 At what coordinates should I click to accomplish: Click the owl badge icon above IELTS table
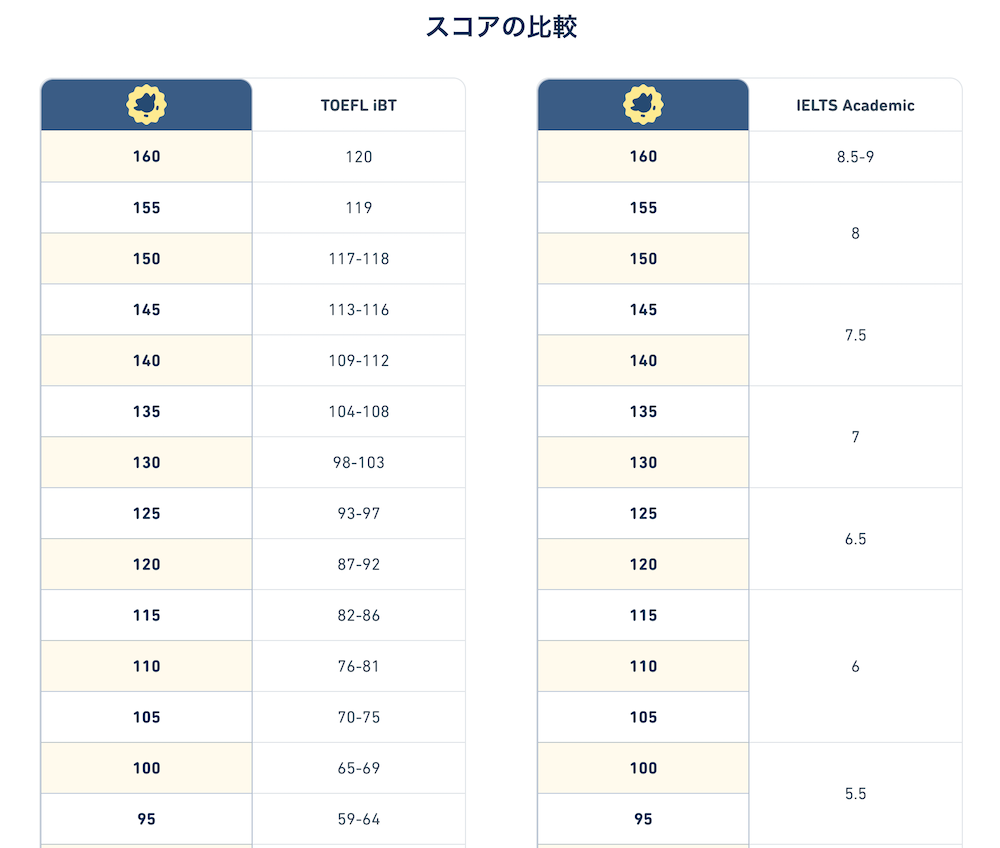click(x=643, y=105)
